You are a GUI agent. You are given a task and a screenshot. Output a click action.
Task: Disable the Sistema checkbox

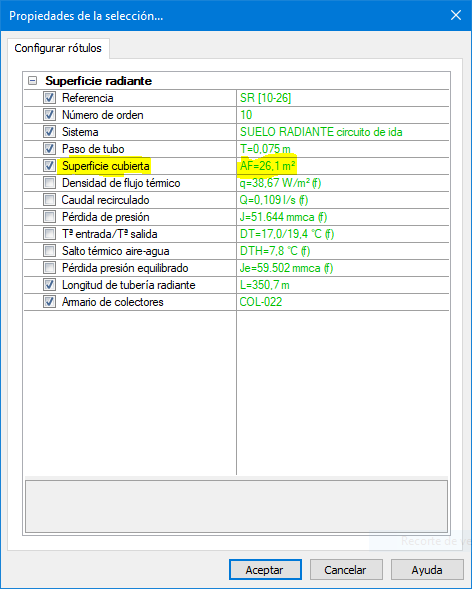coord(49,131)
